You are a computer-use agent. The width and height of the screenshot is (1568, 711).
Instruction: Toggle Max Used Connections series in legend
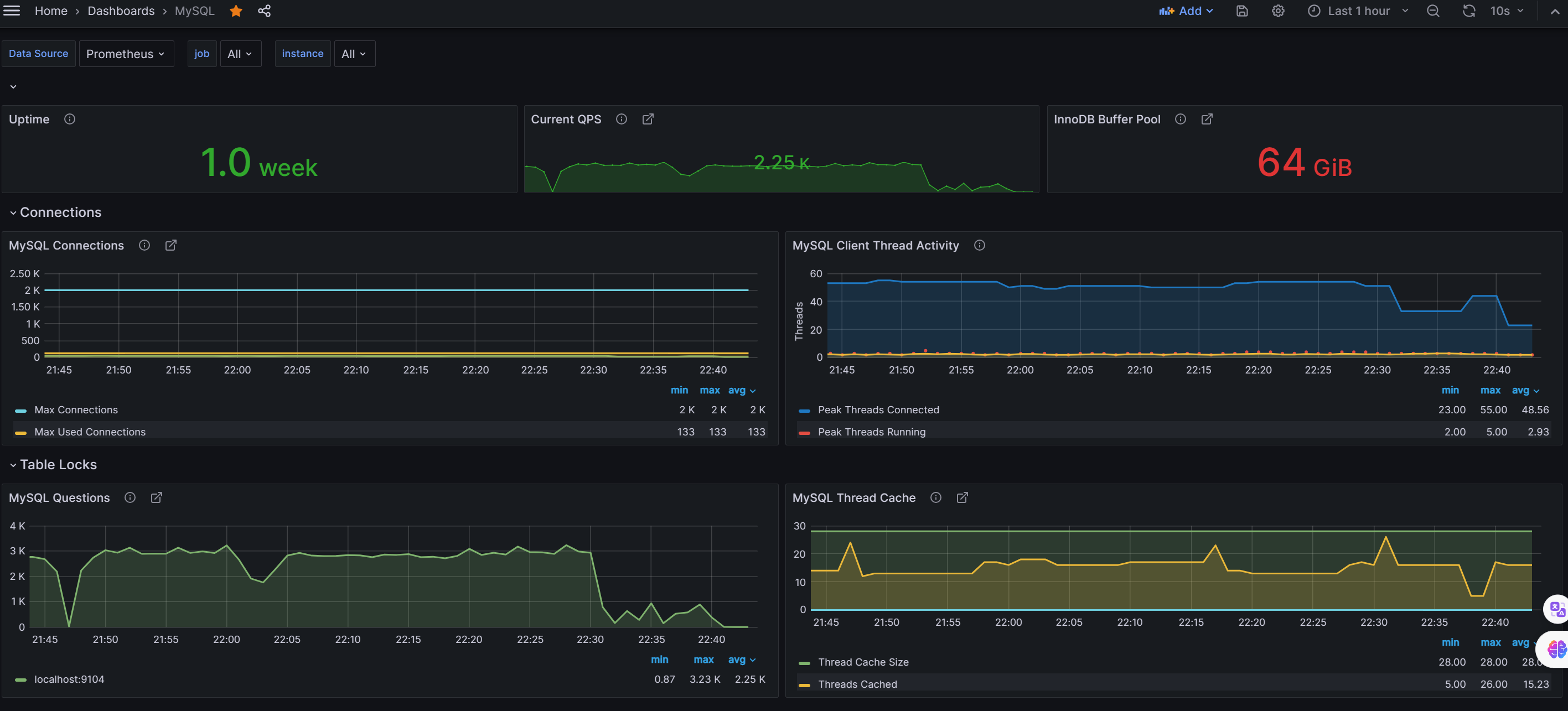[90, 432]
